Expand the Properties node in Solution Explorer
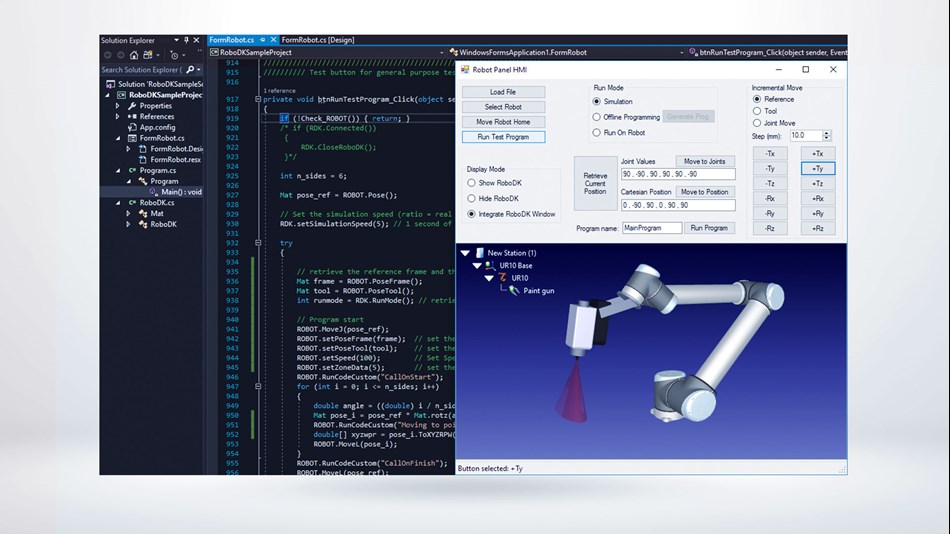Viewport: 950px width, 534px height. click(x=118, y=105)
